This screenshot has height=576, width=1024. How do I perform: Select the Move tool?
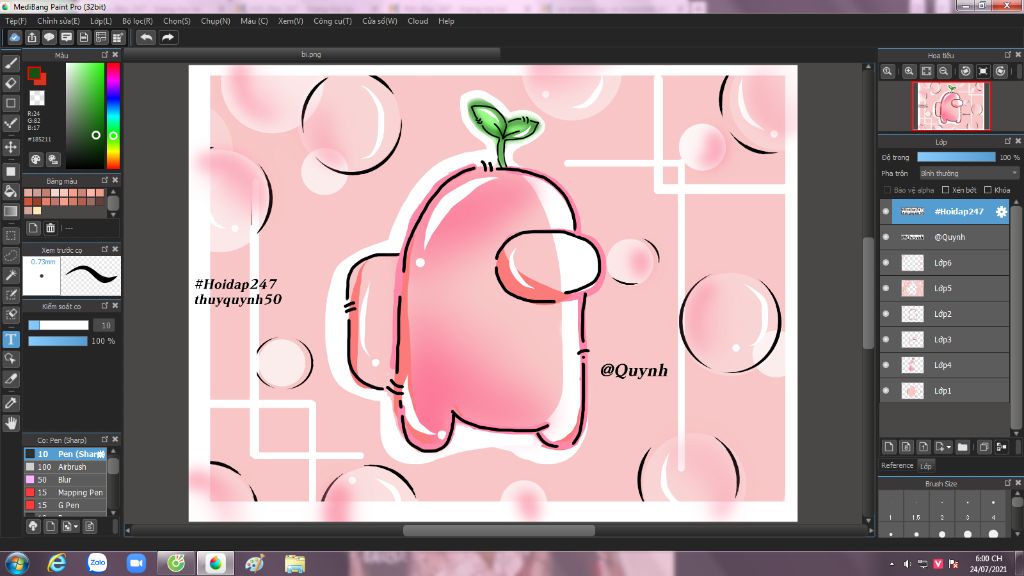click(10, 147)
